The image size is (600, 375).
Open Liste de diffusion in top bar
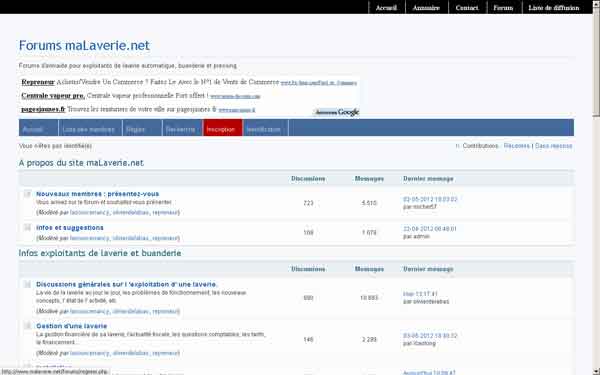coord(554,8)
